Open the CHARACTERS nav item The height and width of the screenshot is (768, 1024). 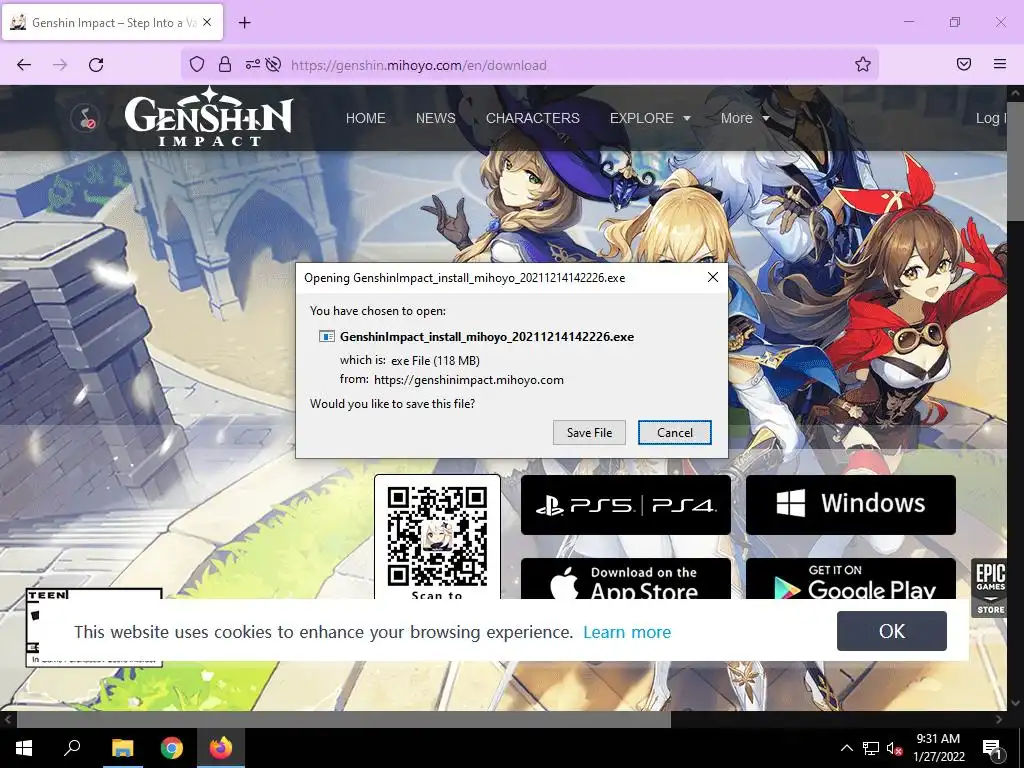pos(532,118)
